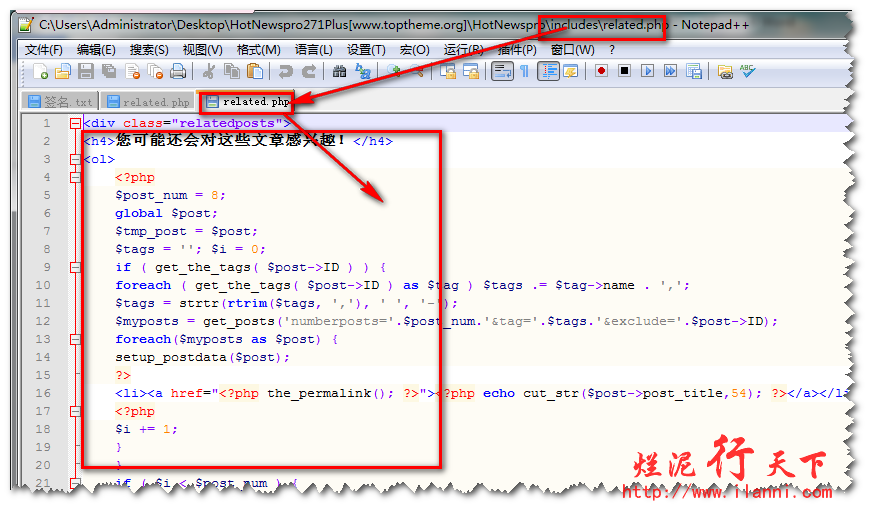Toggle word wrap in the toolbar

502,71
